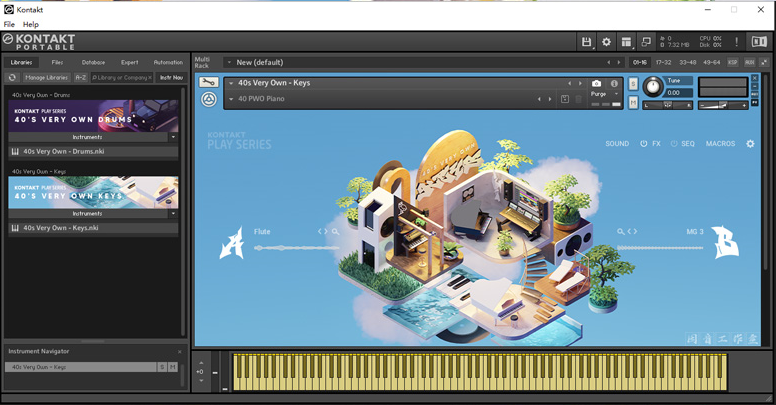Viewport: 776px width, 405px height.
Task: Mute instrument in Instrument Navigator
Action: 173,367
